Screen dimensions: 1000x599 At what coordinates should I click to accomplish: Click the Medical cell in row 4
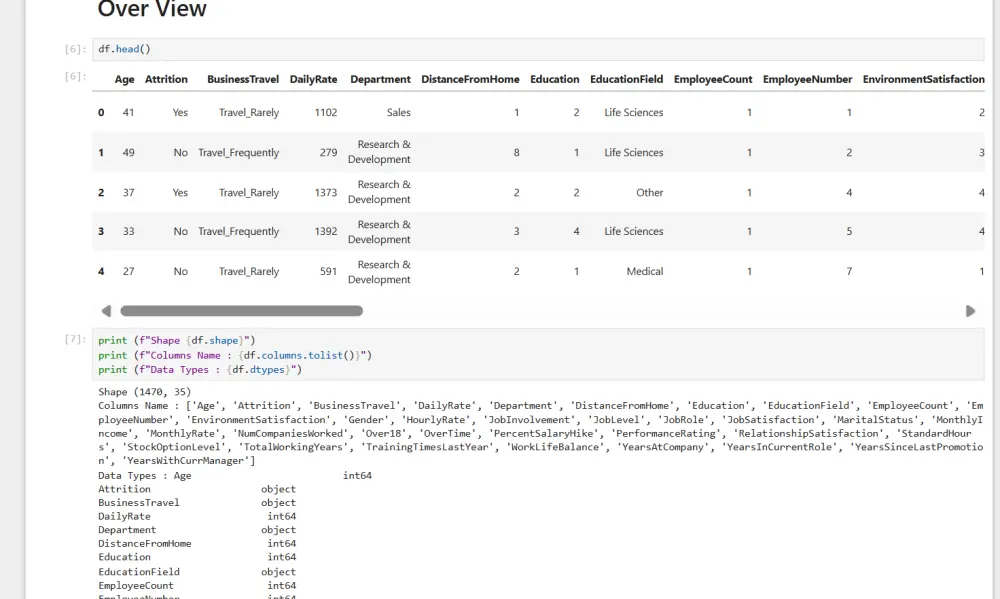pos(644,271)
